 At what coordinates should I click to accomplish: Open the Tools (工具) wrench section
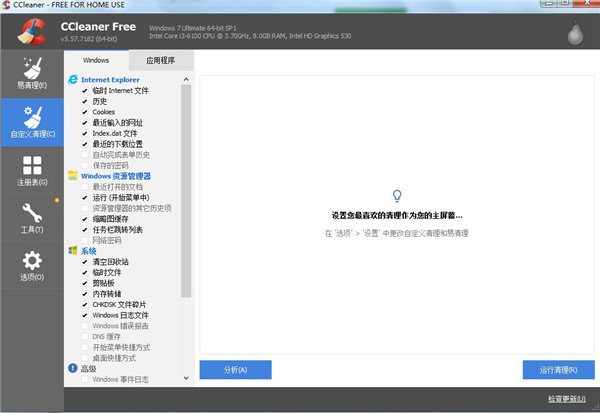[32, 218]
